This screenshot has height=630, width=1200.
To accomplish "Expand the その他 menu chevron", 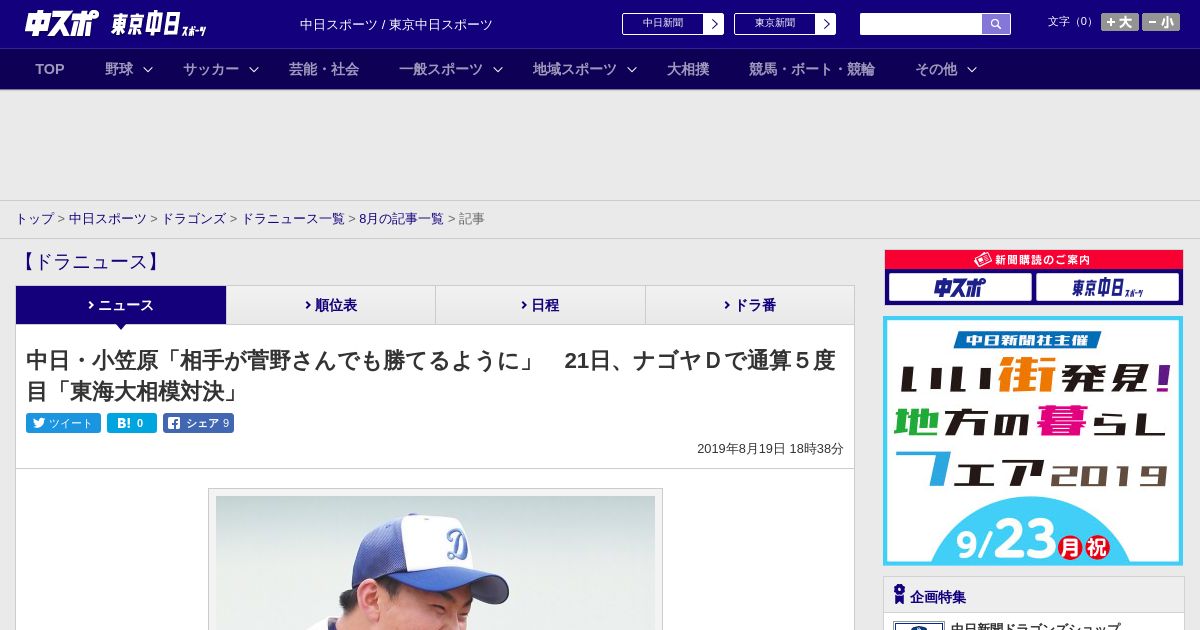I will [x=972, y=69].
